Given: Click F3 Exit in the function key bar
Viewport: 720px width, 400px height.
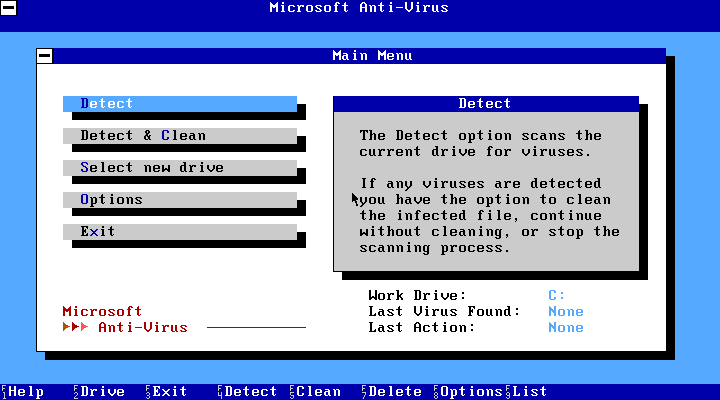Looking at the screenshot, I should pos(167,392).
